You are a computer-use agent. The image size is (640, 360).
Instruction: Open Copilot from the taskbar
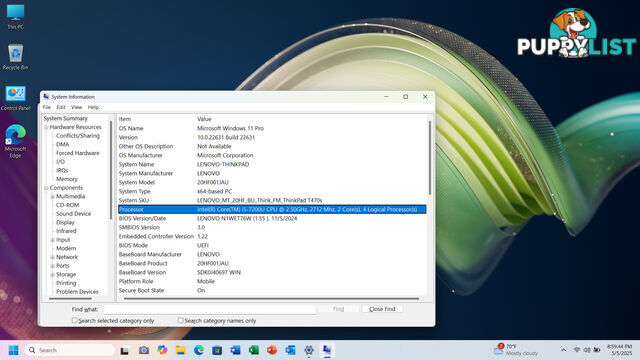(162, 350)
